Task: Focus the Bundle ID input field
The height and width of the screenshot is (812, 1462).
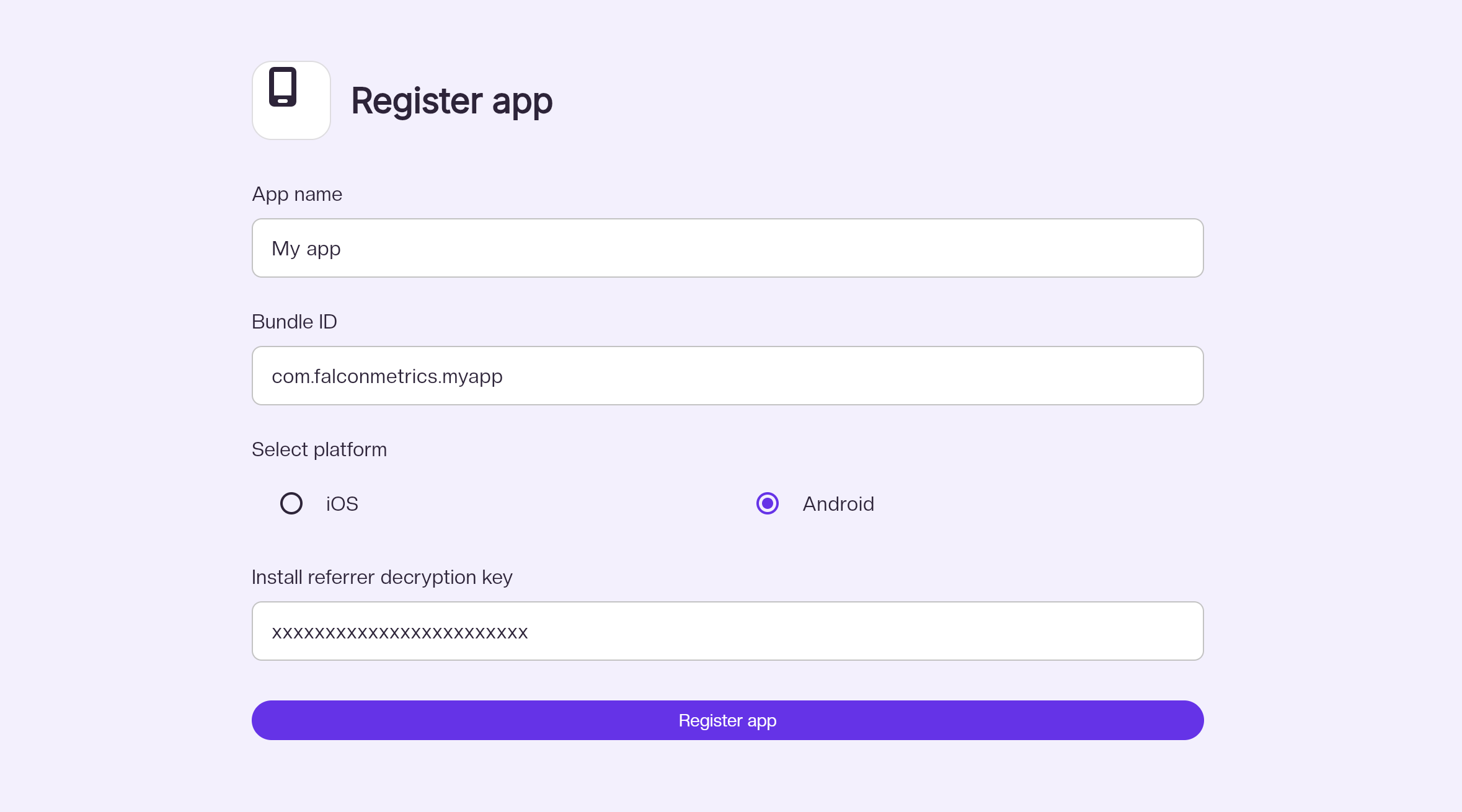Action: pyautogui.click(x=727, y=376)
